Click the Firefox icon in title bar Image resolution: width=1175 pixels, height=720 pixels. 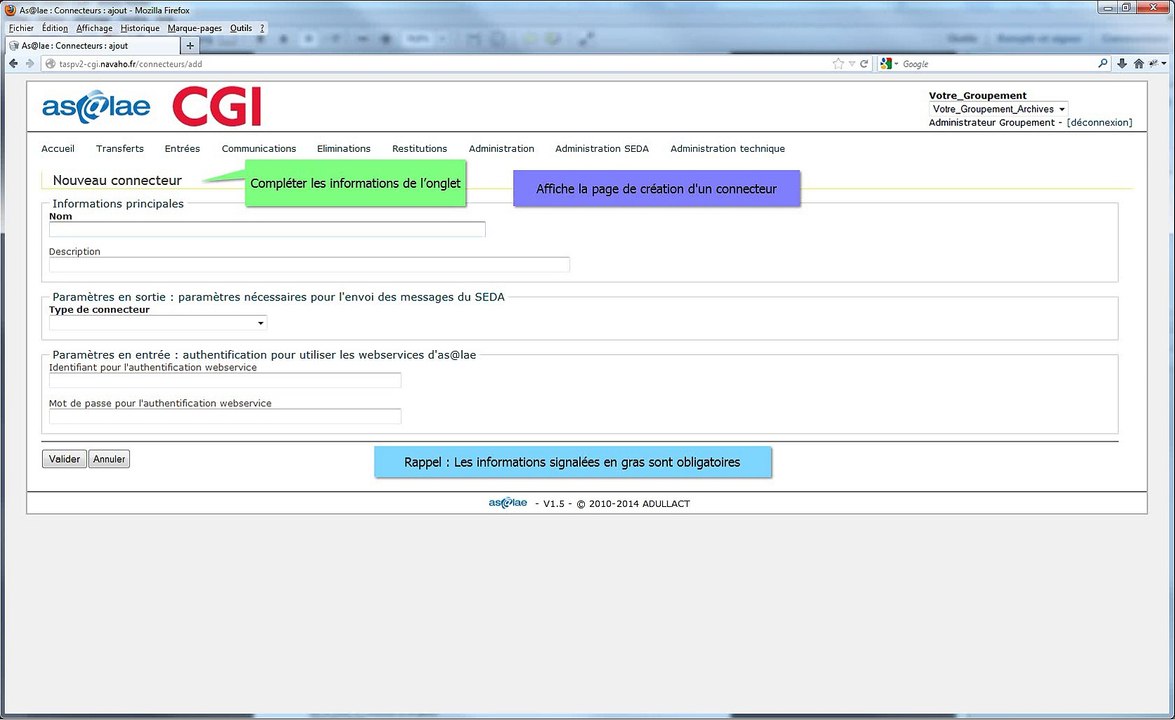pyautogui.click(x=10, y=10)
